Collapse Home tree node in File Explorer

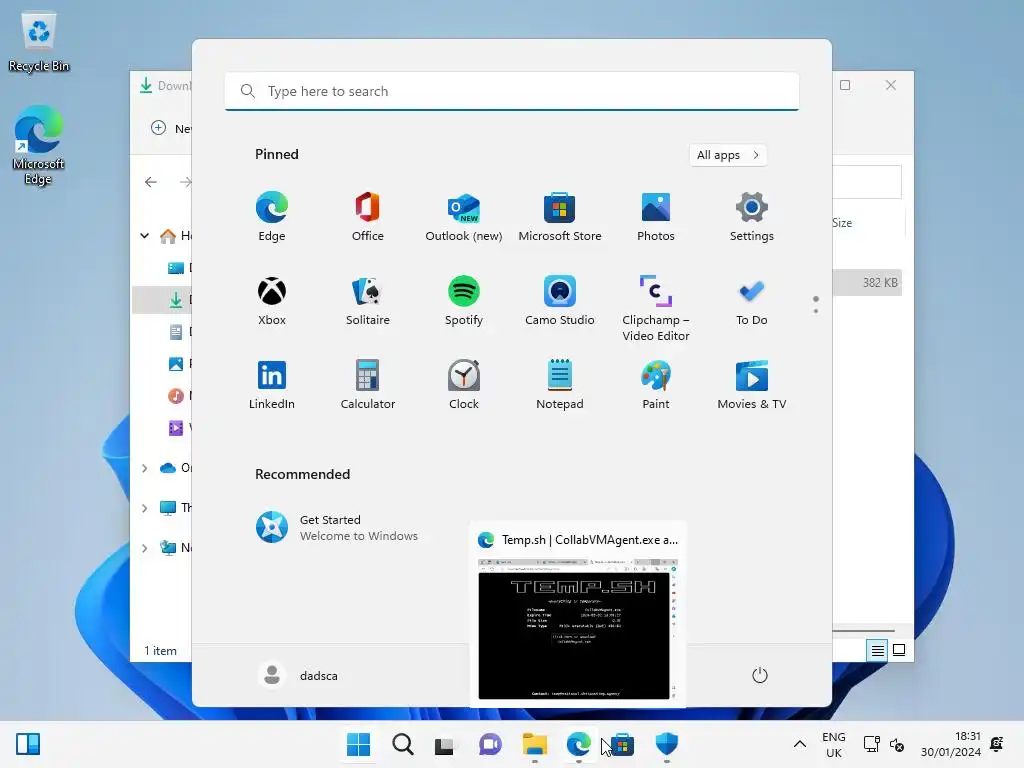point(144,236)
